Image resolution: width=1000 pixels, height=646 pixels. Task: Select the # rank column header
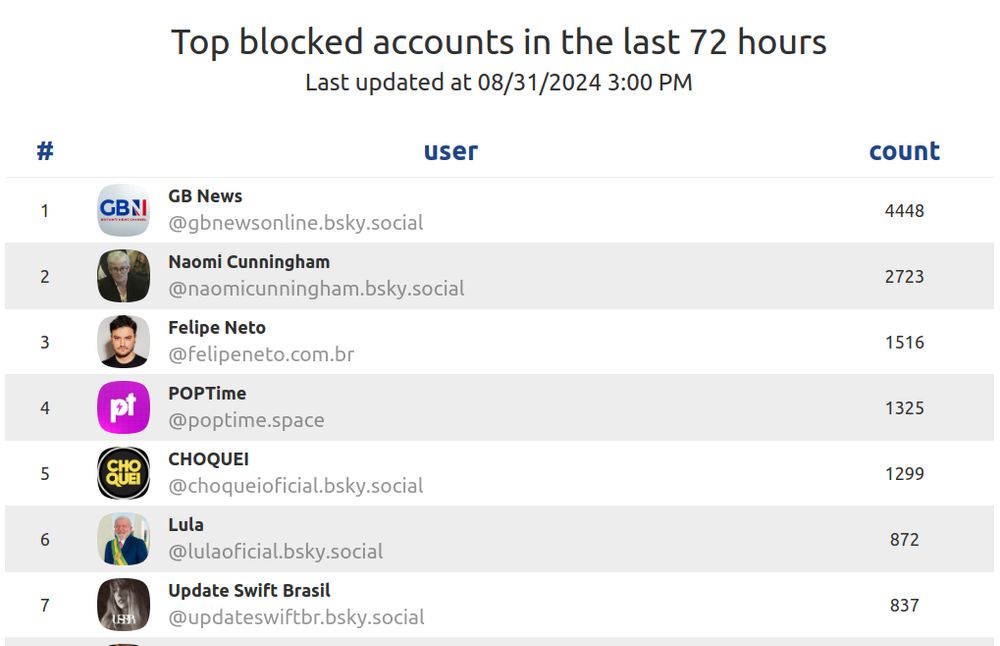[45, 151]
